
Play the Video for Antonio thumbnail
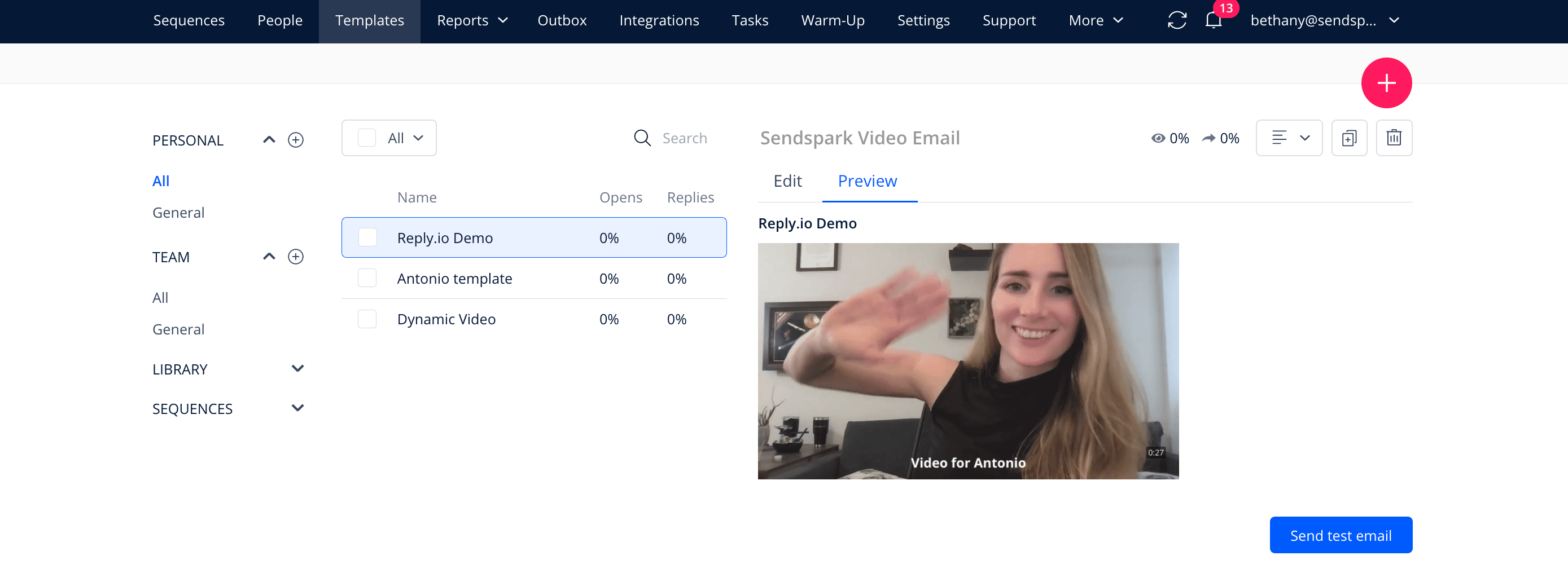click(x=968, y=362)
